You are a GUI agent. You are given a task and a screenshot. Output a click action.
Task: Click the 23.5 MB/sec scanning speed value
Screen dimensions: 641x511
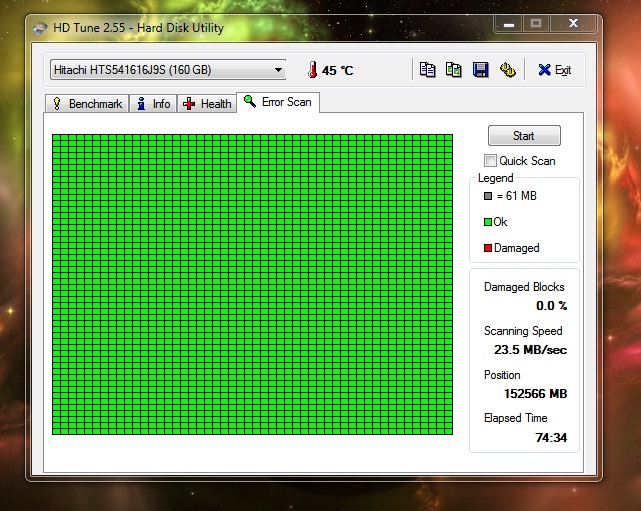(530, 350)
